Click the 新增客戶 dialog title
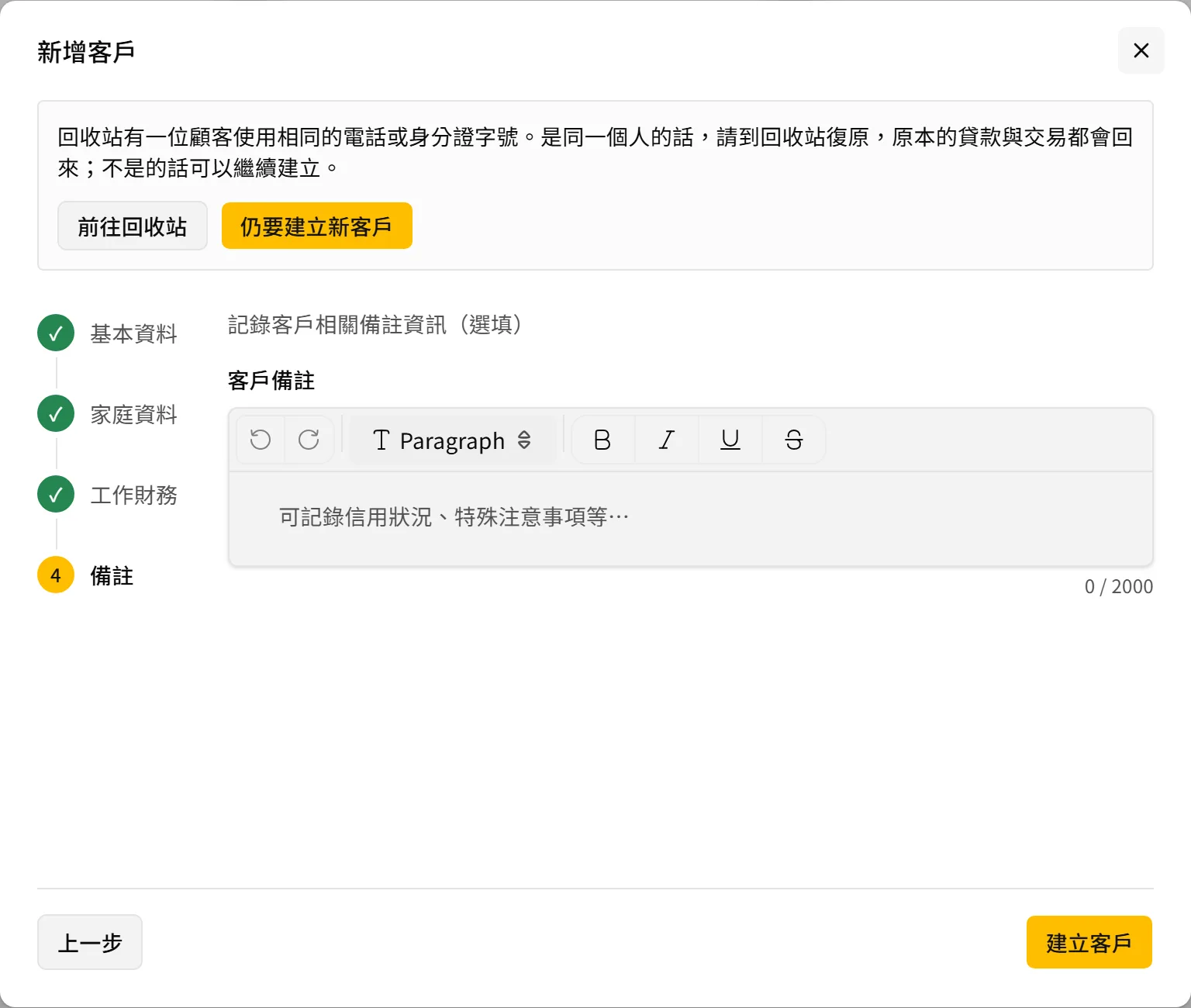 pyautogui.click(x=86, y=52)
